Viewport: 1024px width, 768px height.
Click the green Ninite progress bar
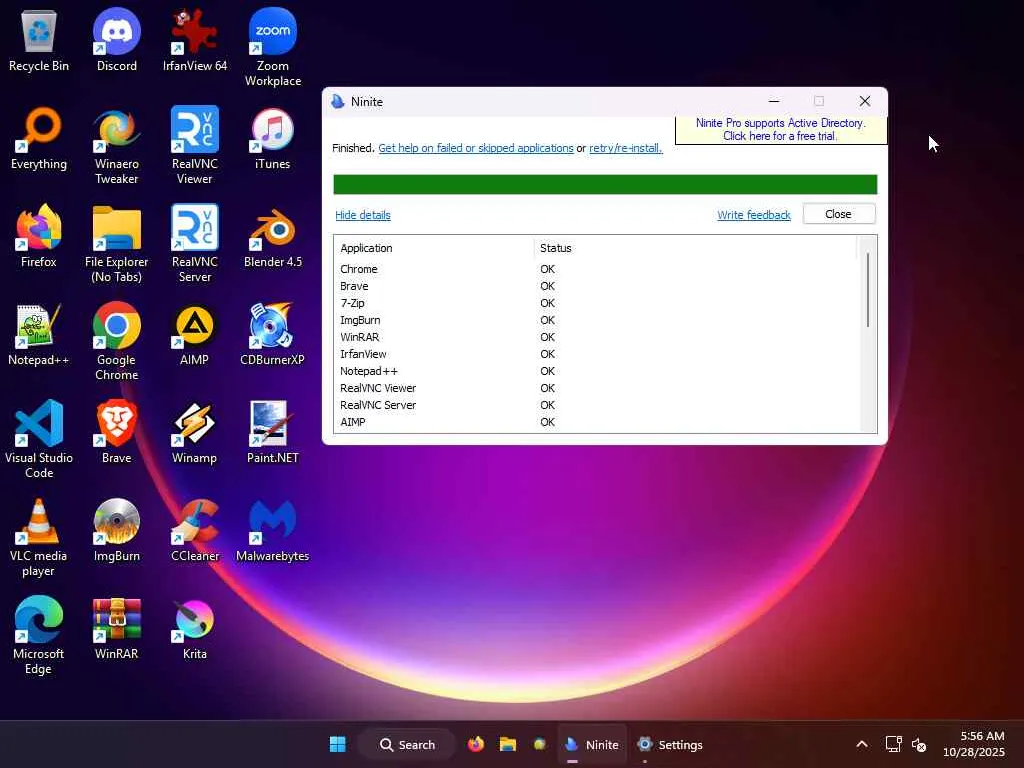pos(605,184)
